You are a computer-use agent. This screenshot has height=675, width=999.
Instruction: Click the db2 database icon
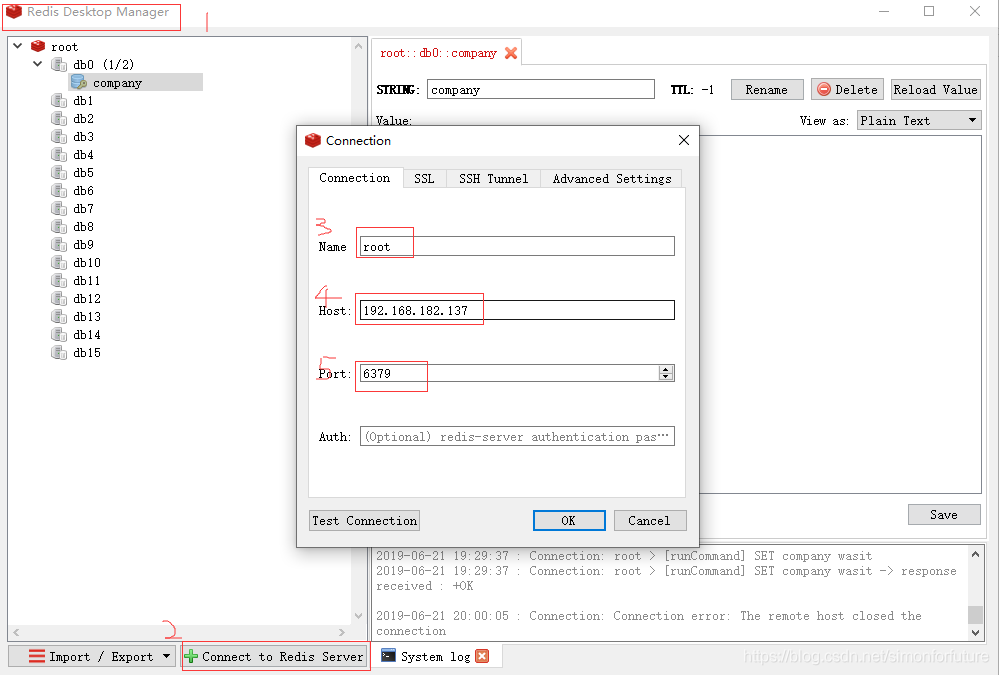[x=59, y=119]
